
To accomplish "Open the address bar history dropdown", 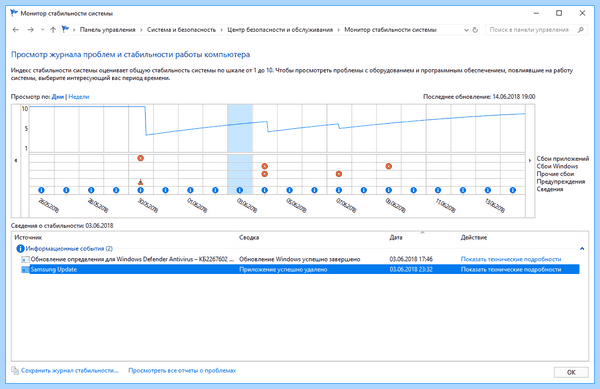I will click(466, 30).
